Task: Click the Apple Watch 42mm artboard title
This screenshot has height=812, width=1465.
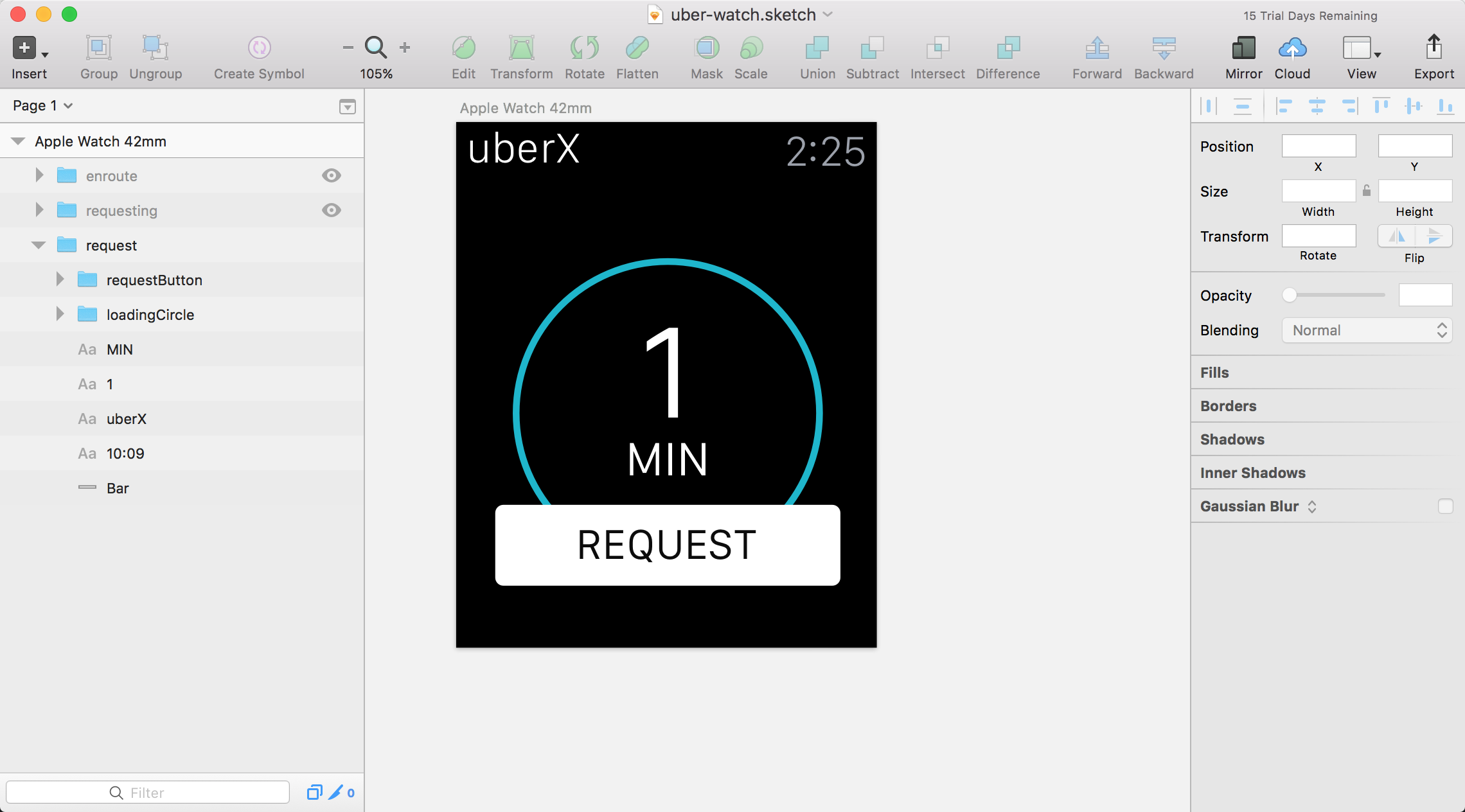Action: (525, 108)
